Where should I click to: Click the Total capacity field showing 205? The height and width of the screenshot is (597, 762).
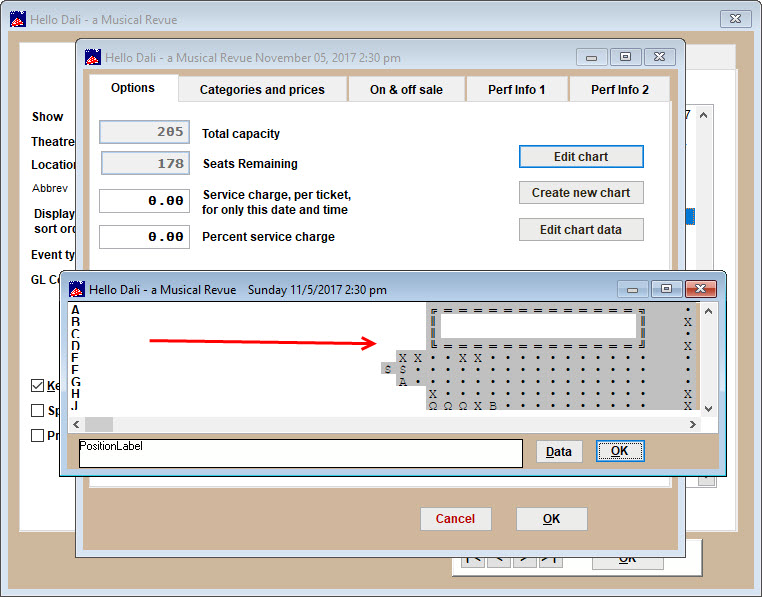pyautogui.click(x=144, y=132)
